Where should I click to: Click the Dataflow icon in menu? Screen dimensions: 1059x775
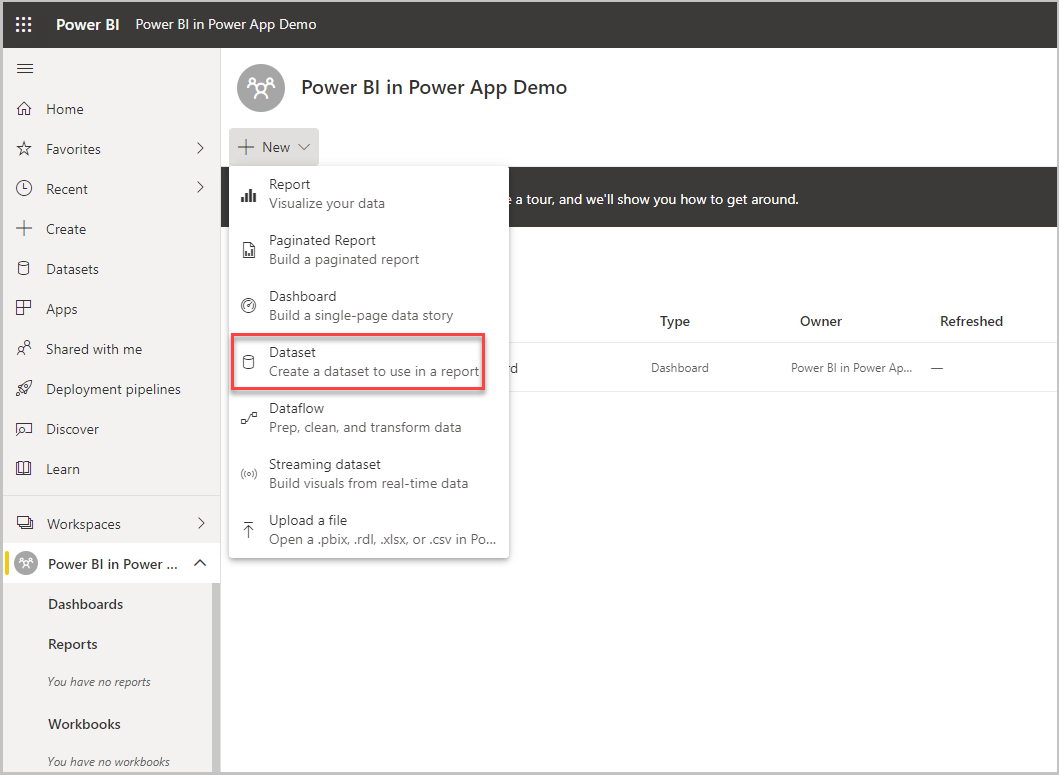pyautogui.click(x=249, y=418)
